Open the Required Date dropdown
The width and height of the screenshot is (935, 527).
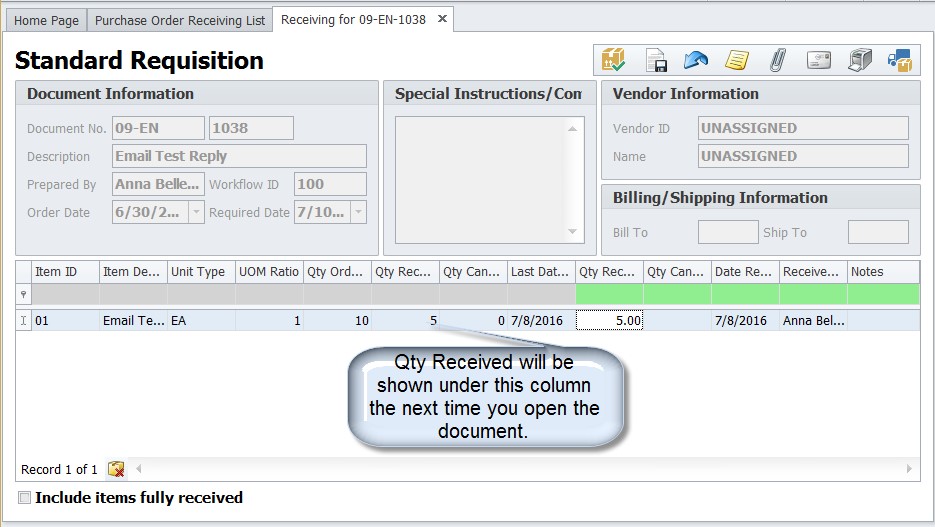(x=358, y=212)
